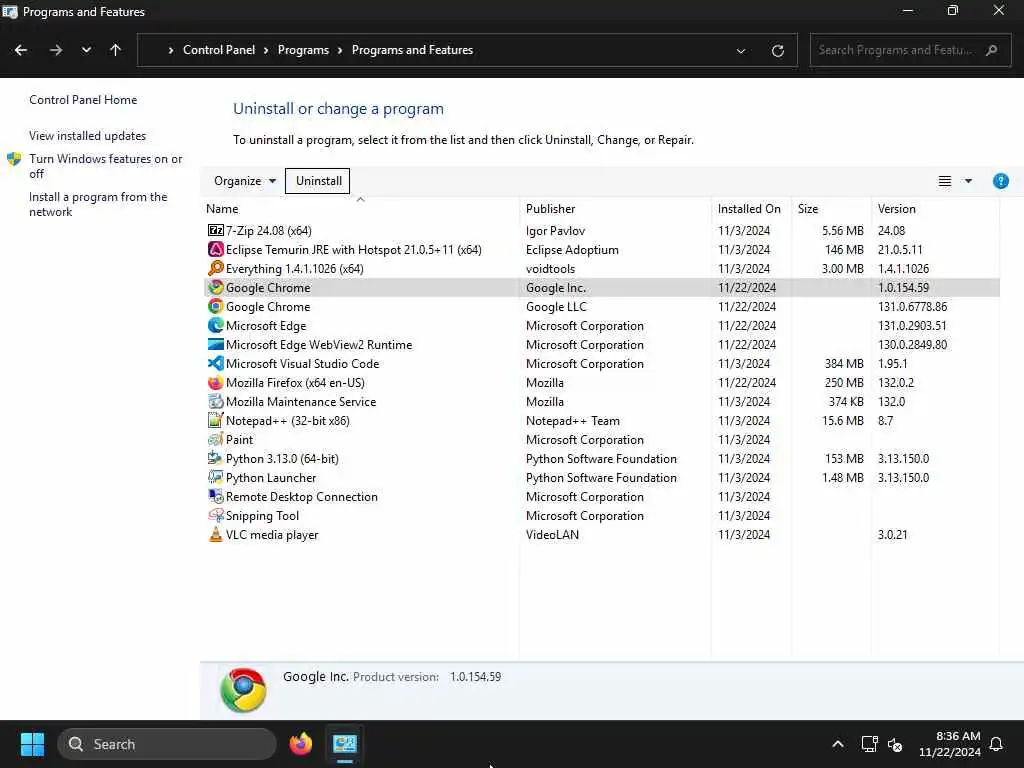Click the Paint program icon

tap(216, 439)
